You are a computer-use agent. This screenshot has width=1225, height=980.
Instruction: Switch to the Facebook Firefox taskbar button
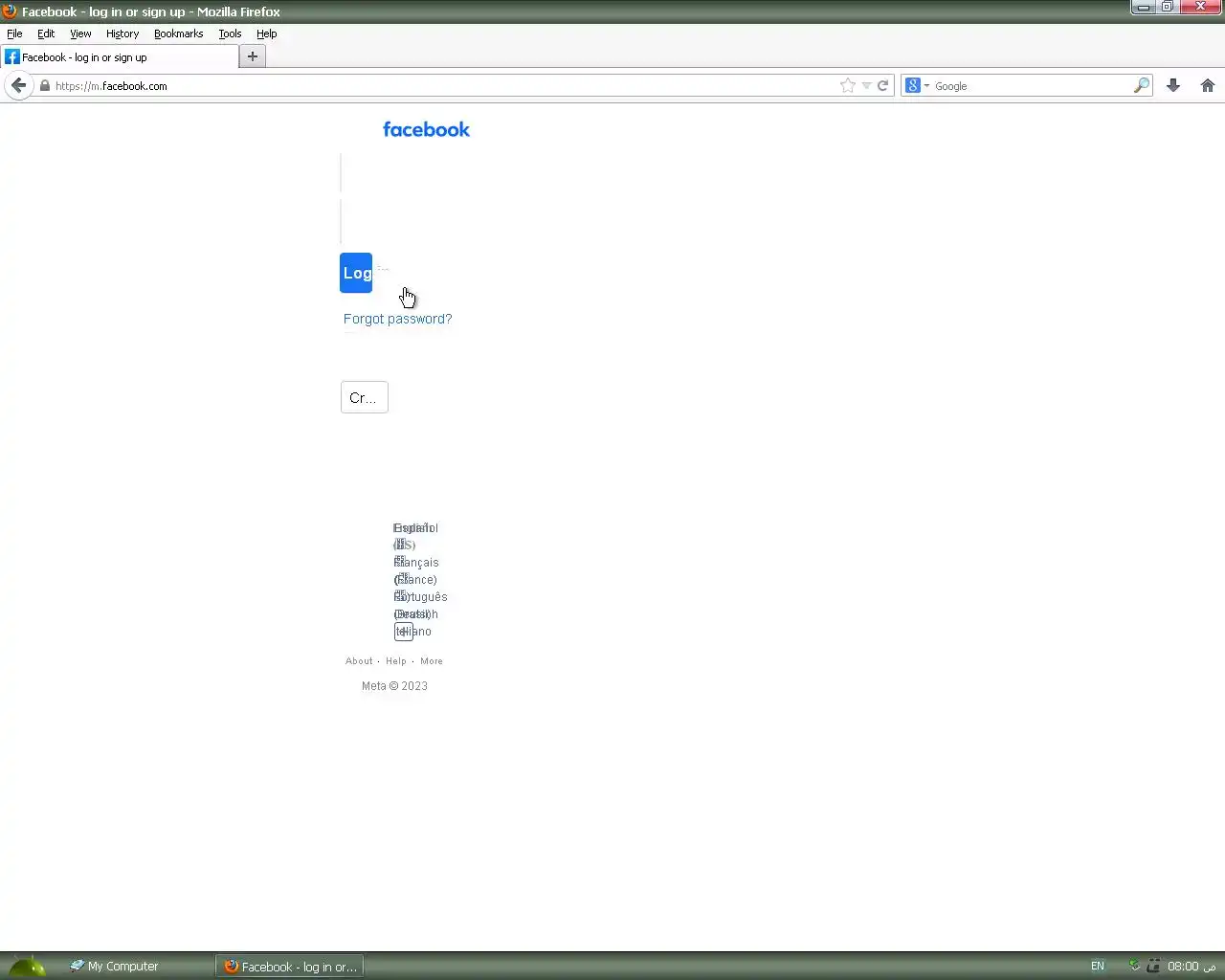290,967
